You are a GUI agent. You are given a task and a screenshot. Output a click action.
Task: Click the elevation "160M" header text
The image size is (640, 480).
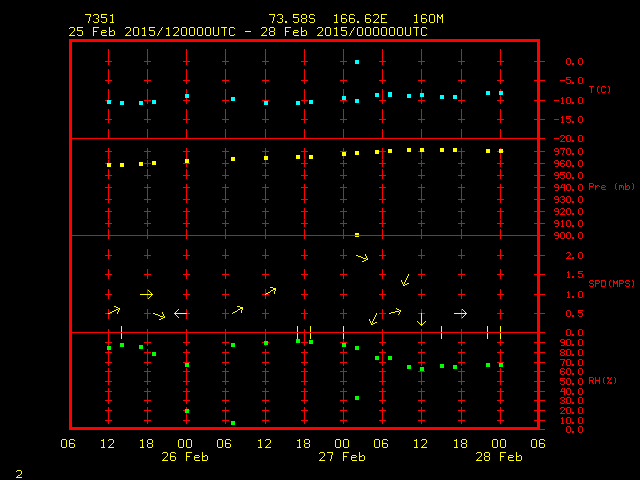[x=428, y=19]
